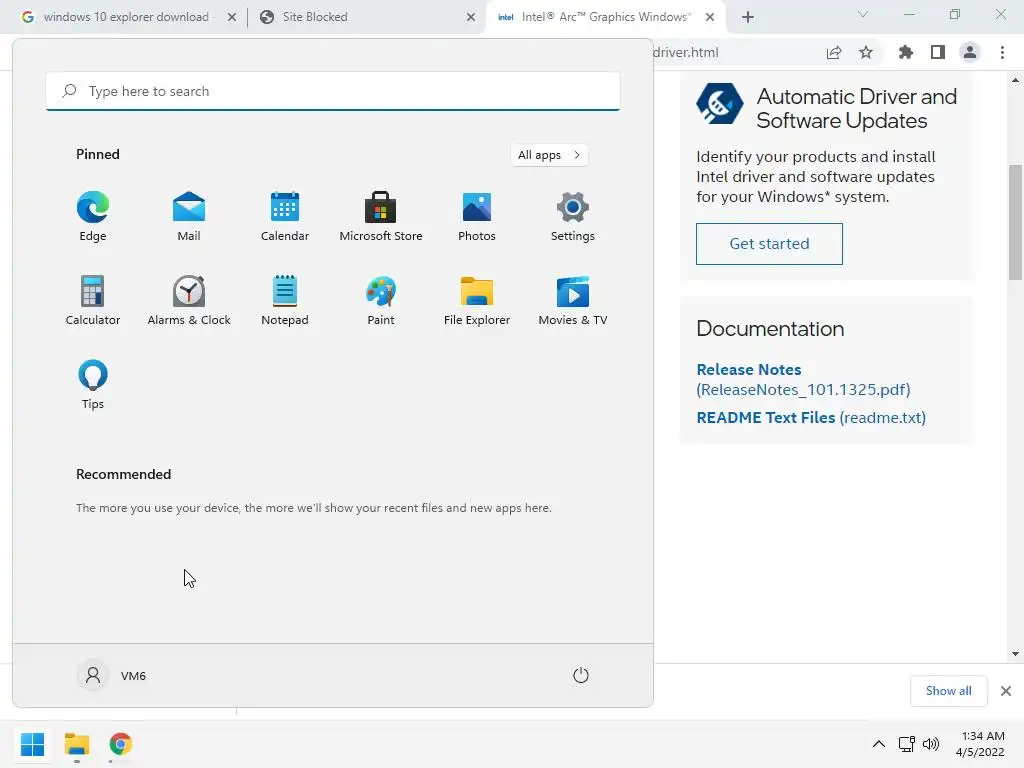Open the VM6 user account menu
This screenshot has width=1024, height=768.
(112, 675)
